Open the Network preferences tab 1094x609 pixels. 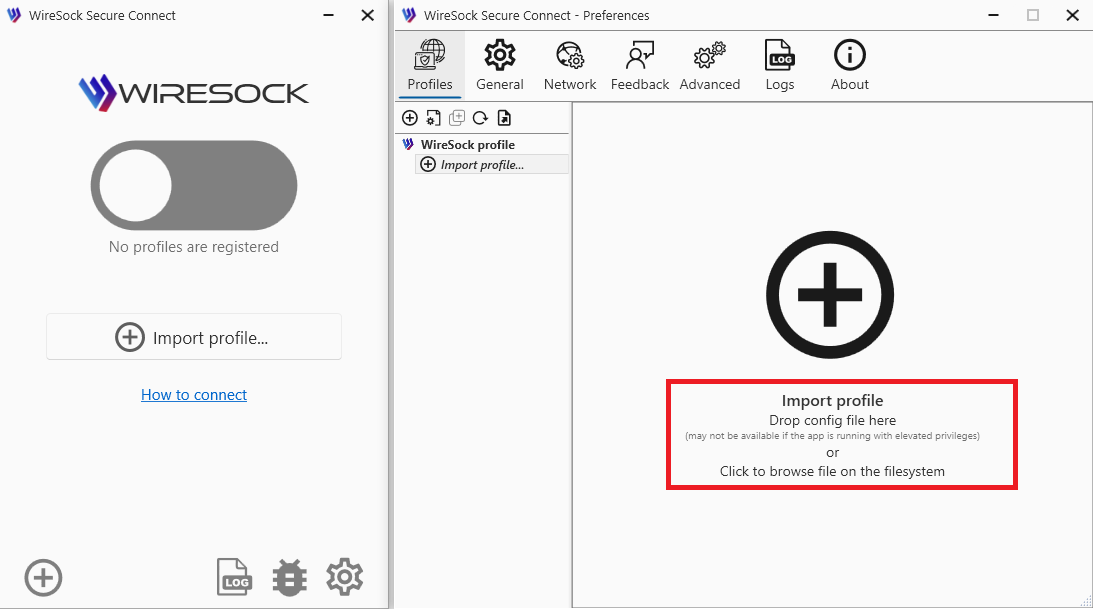pyautogui.click(x=570, y=66)
